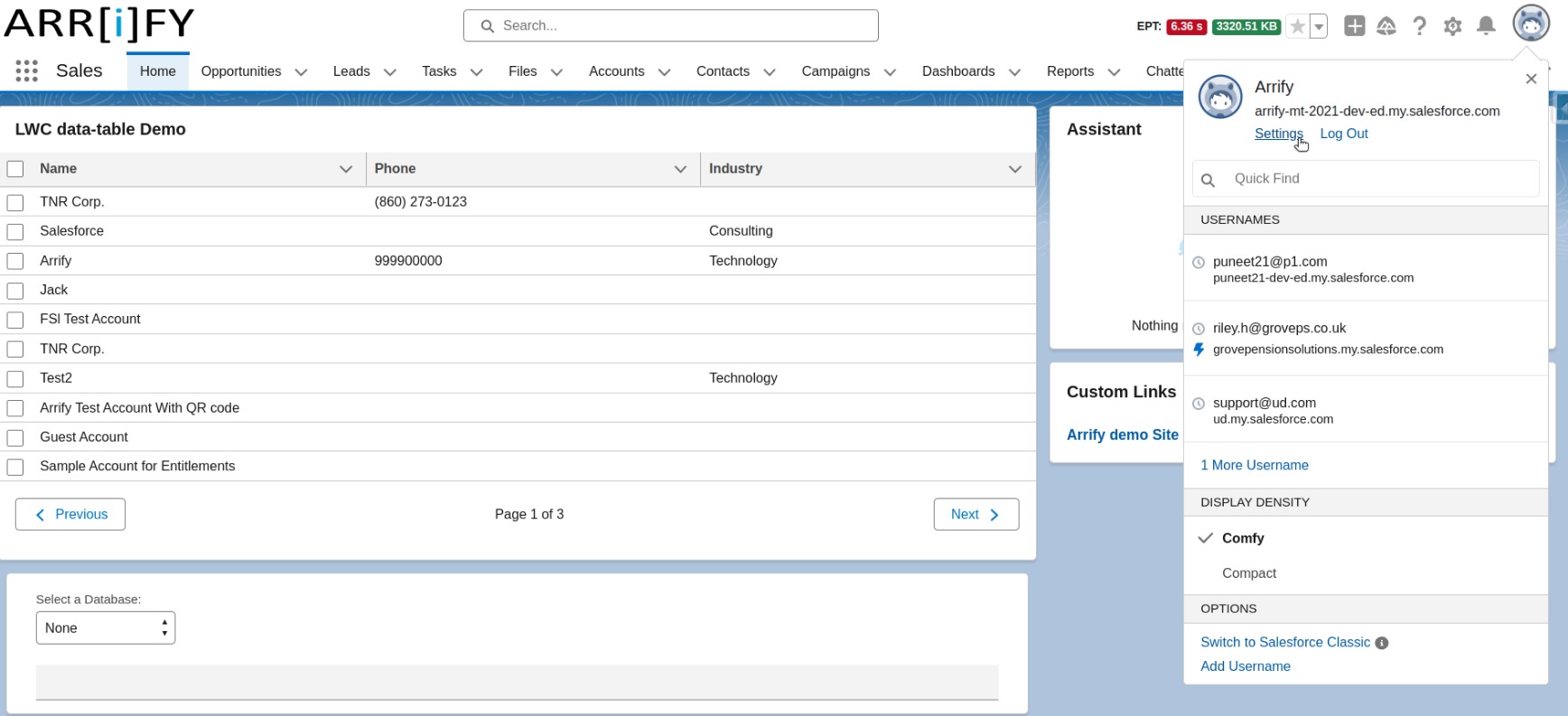1568x716 pixels.
Task: Close the user profile panel
Action: tap(1531, 79)
